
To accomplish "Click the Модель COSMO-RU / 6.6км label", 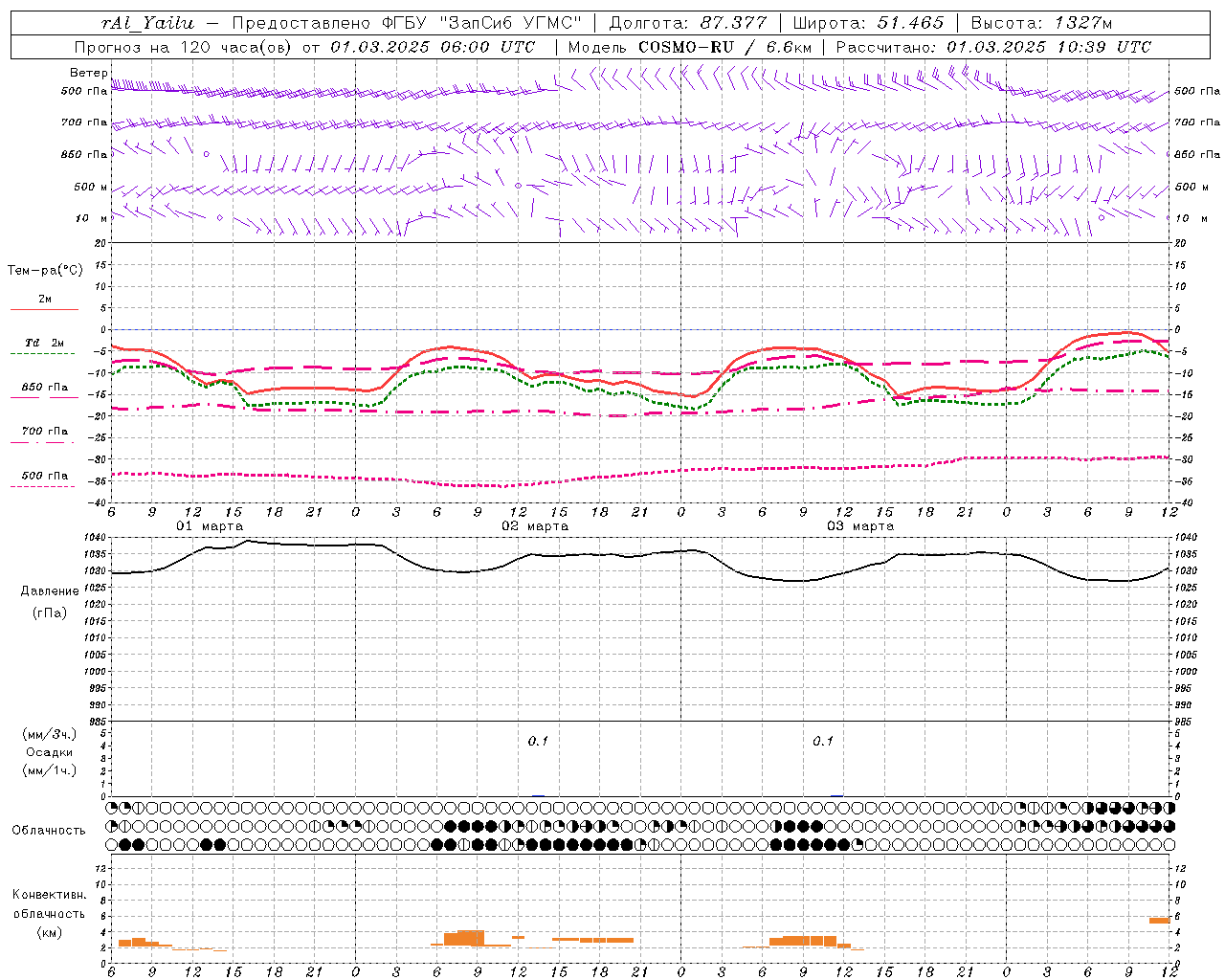I will click(690, 47).
